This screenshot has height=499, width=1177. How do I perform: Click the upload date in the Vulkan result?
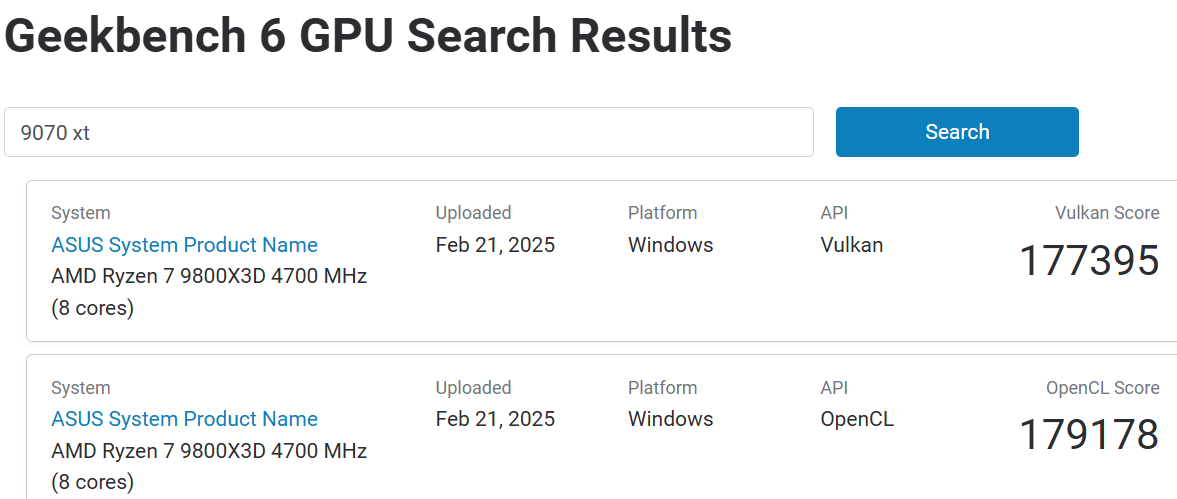495,245
